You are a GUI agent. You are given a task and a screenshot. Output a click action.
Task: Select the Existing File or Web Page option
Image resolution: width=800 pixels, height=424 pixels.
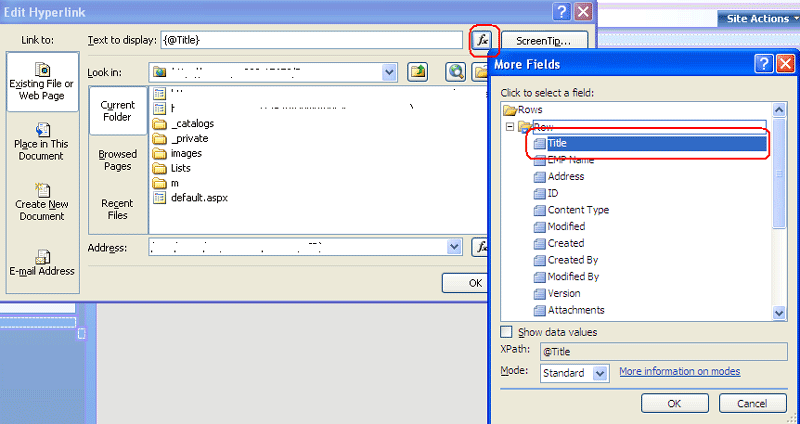pos(42,82)
